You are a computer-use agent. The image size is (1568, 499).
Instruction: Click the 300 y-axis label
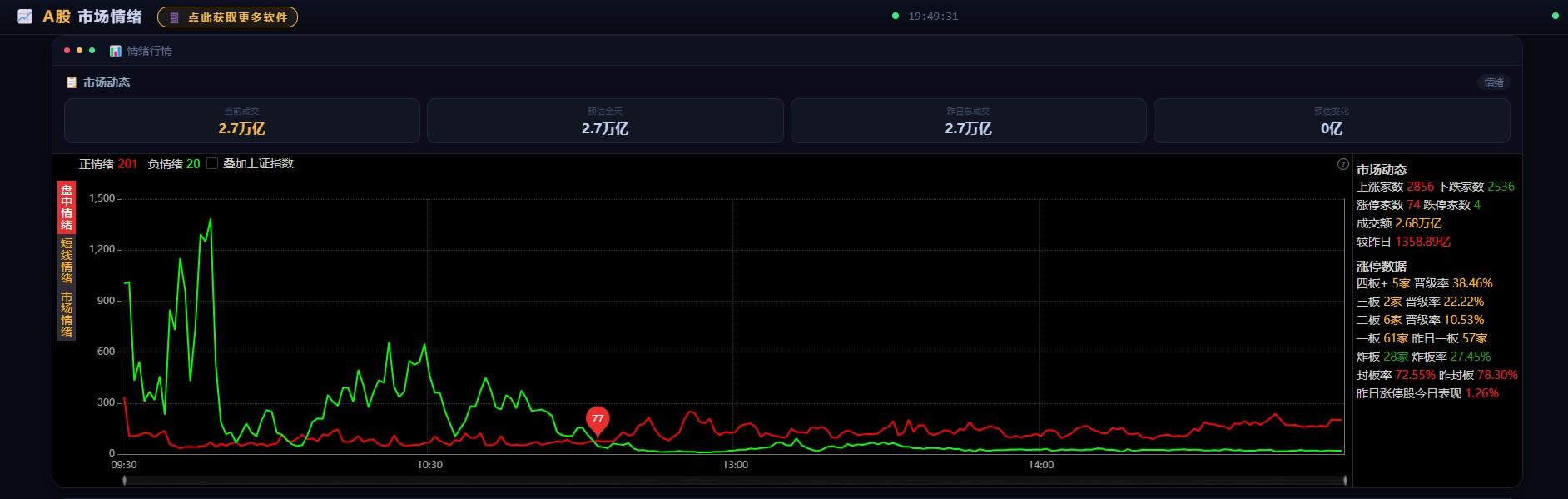click(x=106, y=402)
